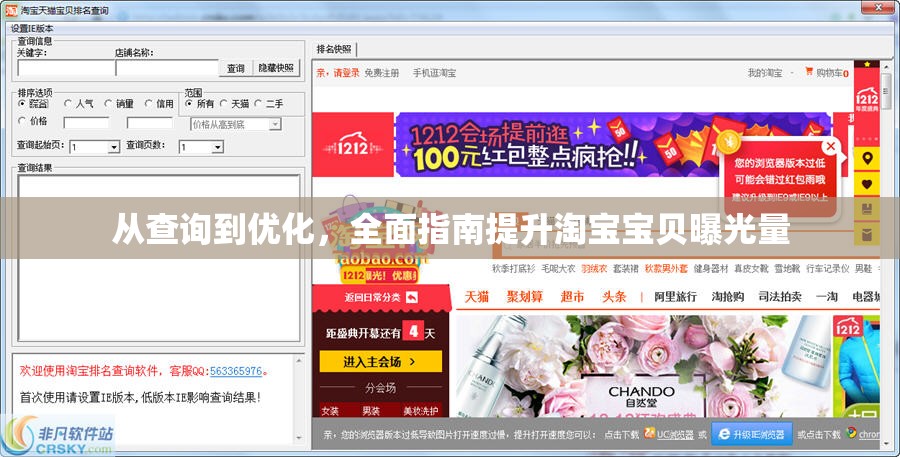Screen dimensions: 900x457
Task: Select the 综合 sort radio button
Action: 22,104
